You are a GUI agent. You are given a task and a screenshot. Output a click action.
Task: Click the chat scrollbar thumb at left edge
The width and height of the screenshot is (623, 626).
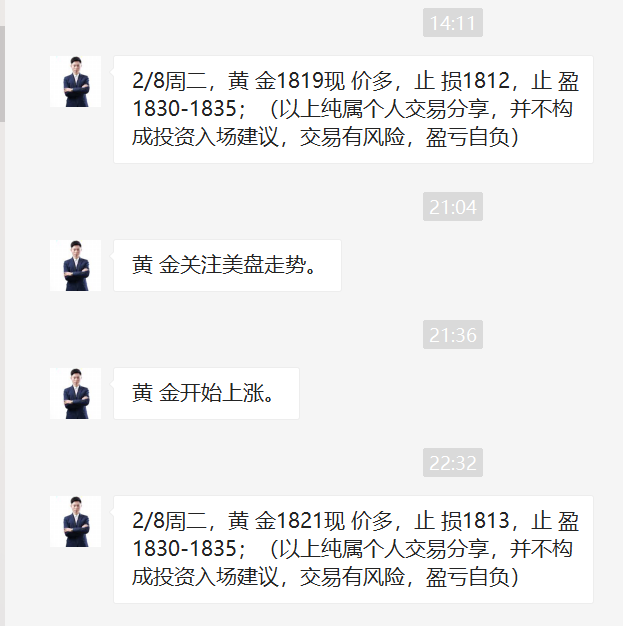pos(2,74)
